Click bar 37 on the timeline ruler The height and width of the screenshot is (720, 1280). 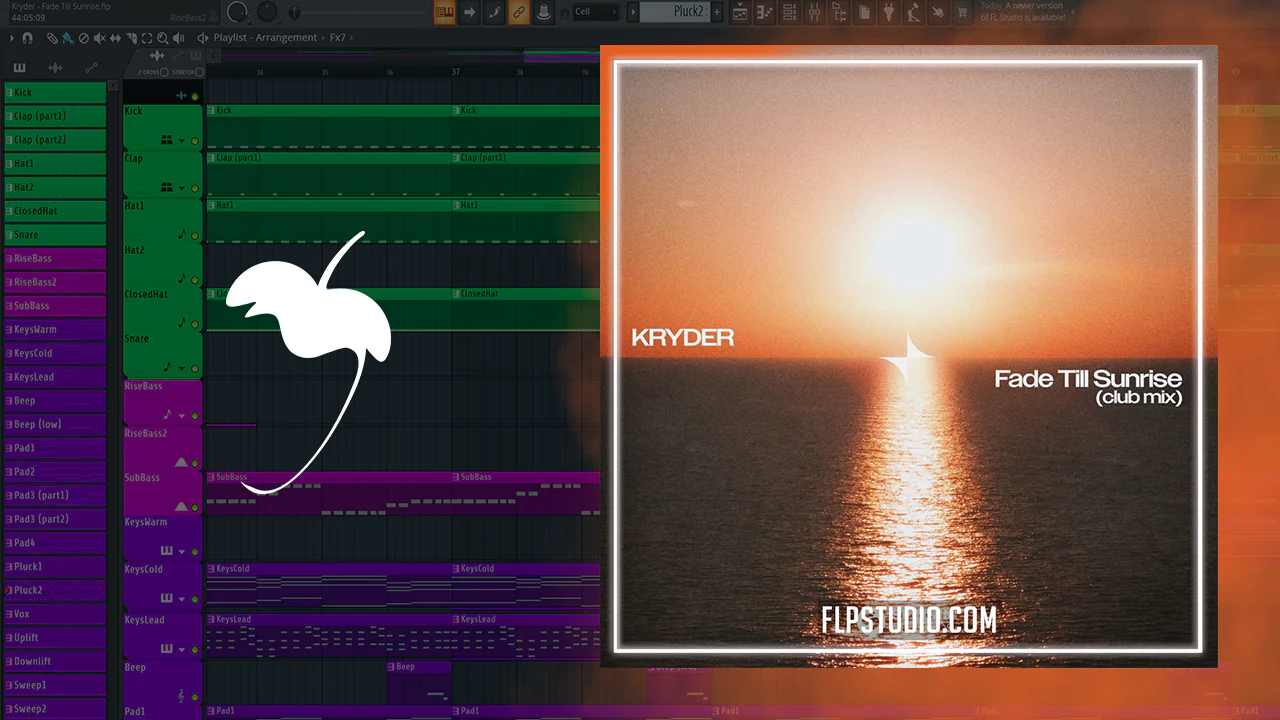(x=456, y=72)
